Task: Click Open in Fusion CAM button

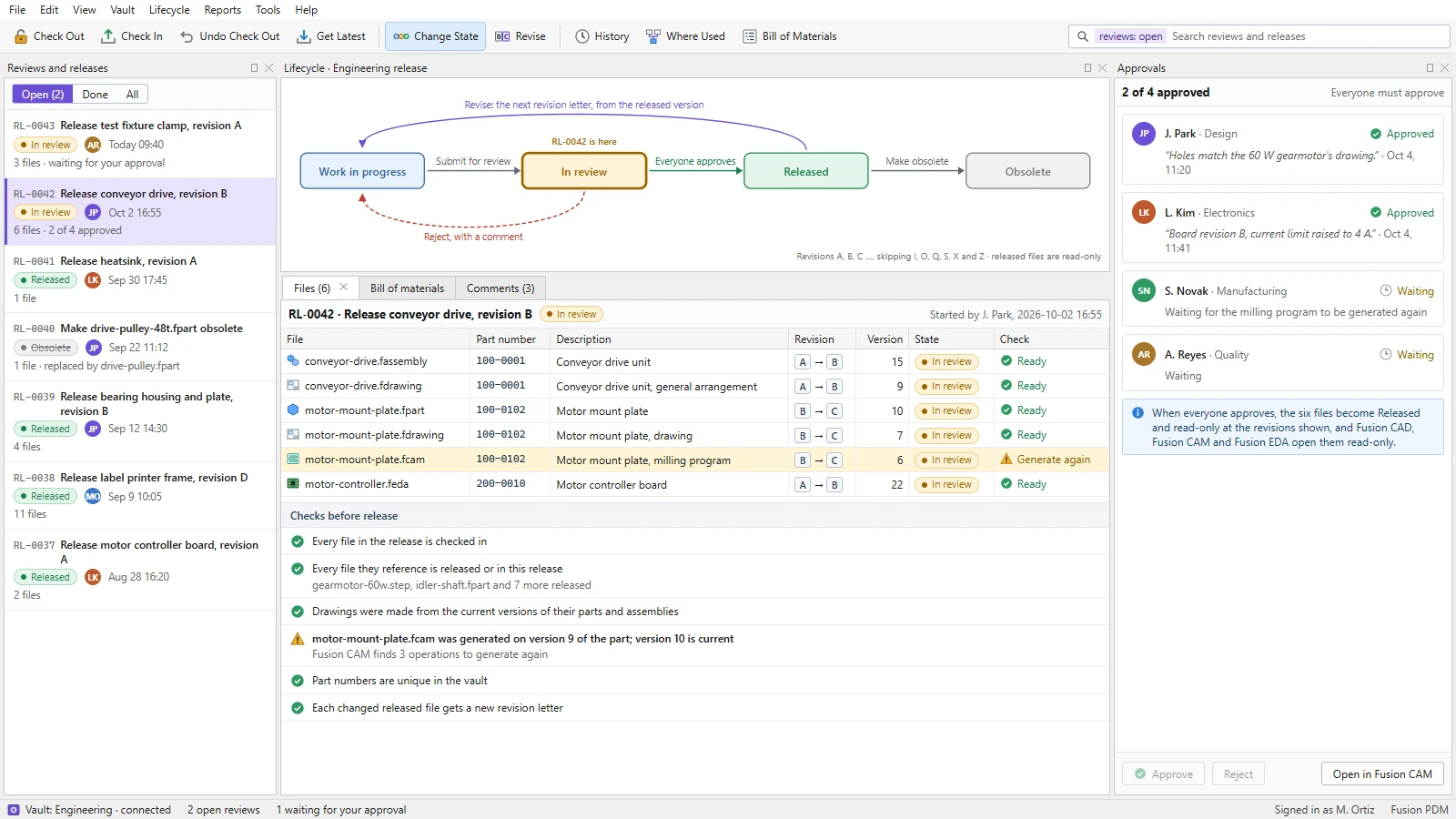Action: tap(1382, 774)
